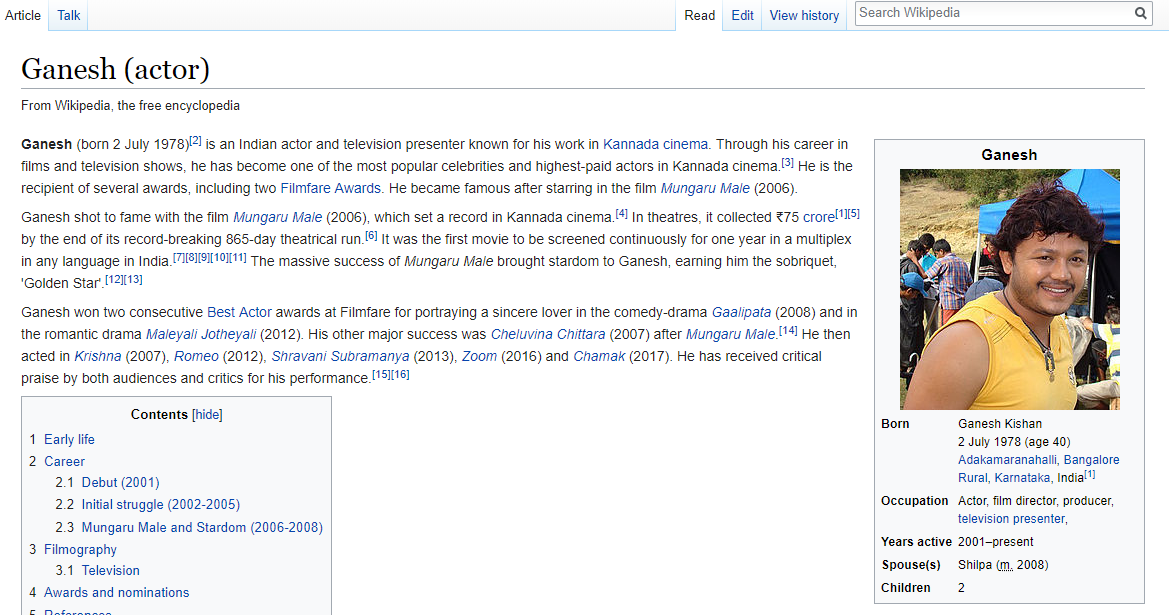Go to Initial struggle (2002-2005) subsection
The height and width of the screenshot is (615, 1169).
pos(161,505)
